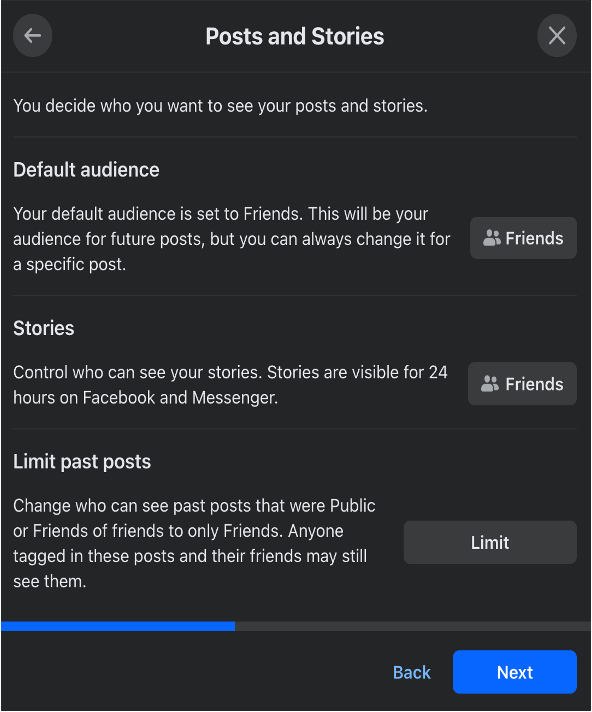Open the Stories audience Friends selector

[522, 384]
